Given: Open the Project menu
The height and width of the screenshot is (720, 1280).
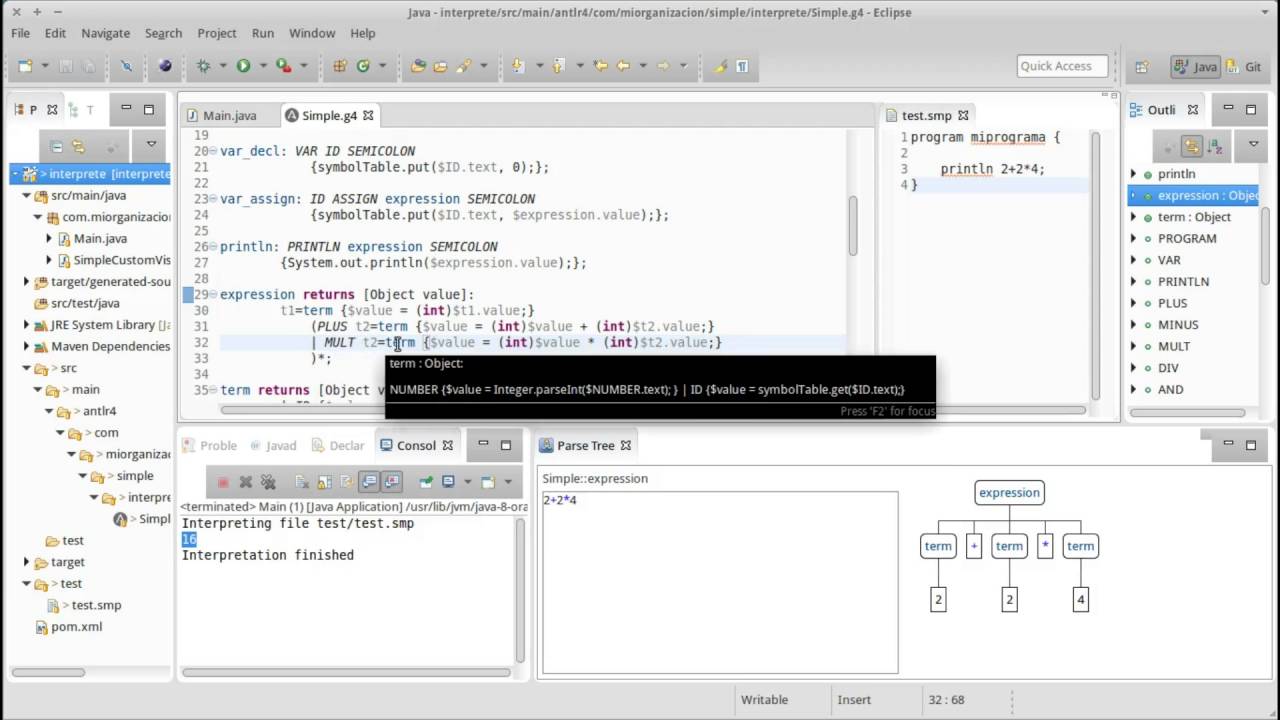Looking at the screenshot, I should [216, 33].
